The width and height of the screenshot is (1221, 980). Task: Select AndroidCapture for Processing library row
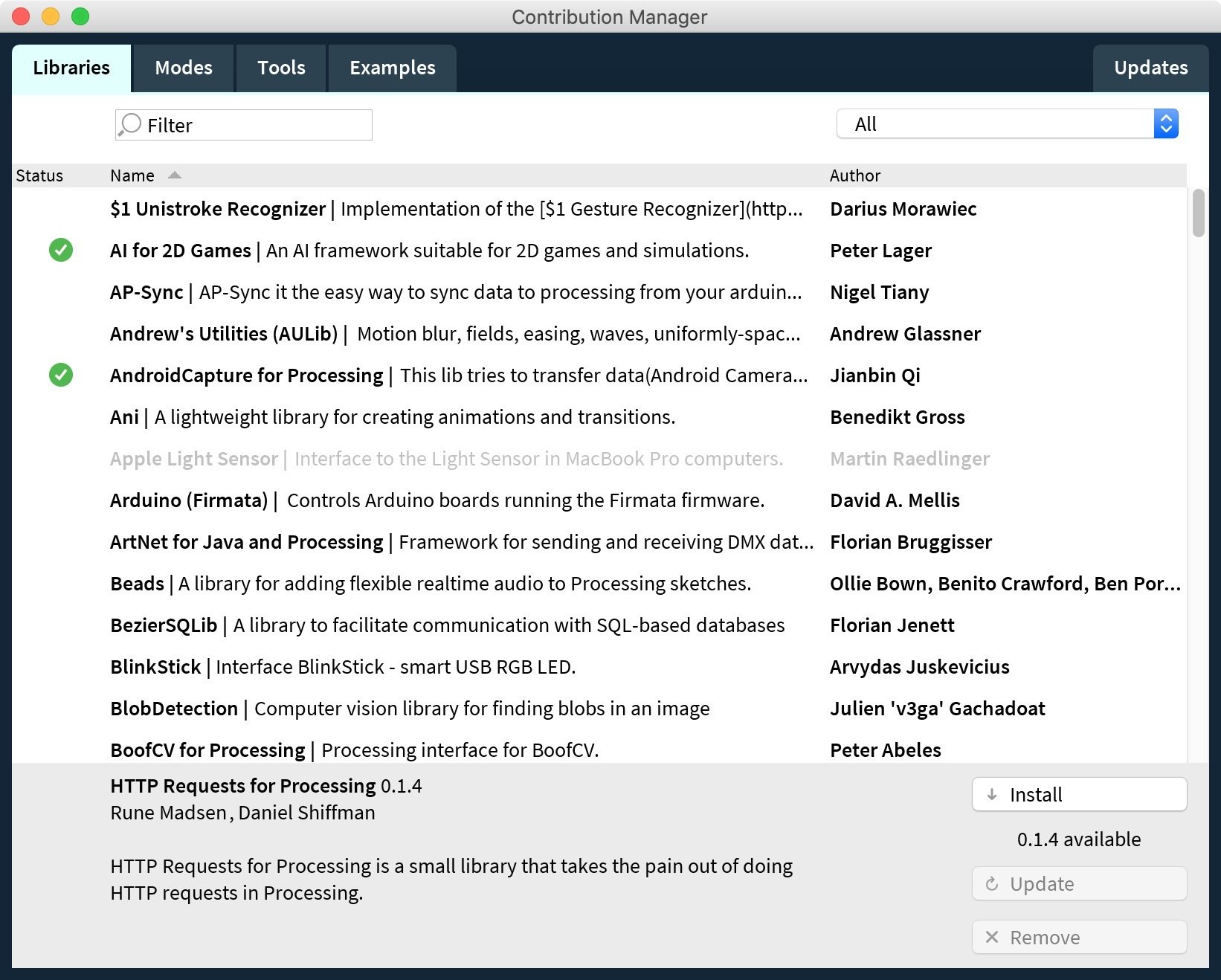[x=599, y=375]
